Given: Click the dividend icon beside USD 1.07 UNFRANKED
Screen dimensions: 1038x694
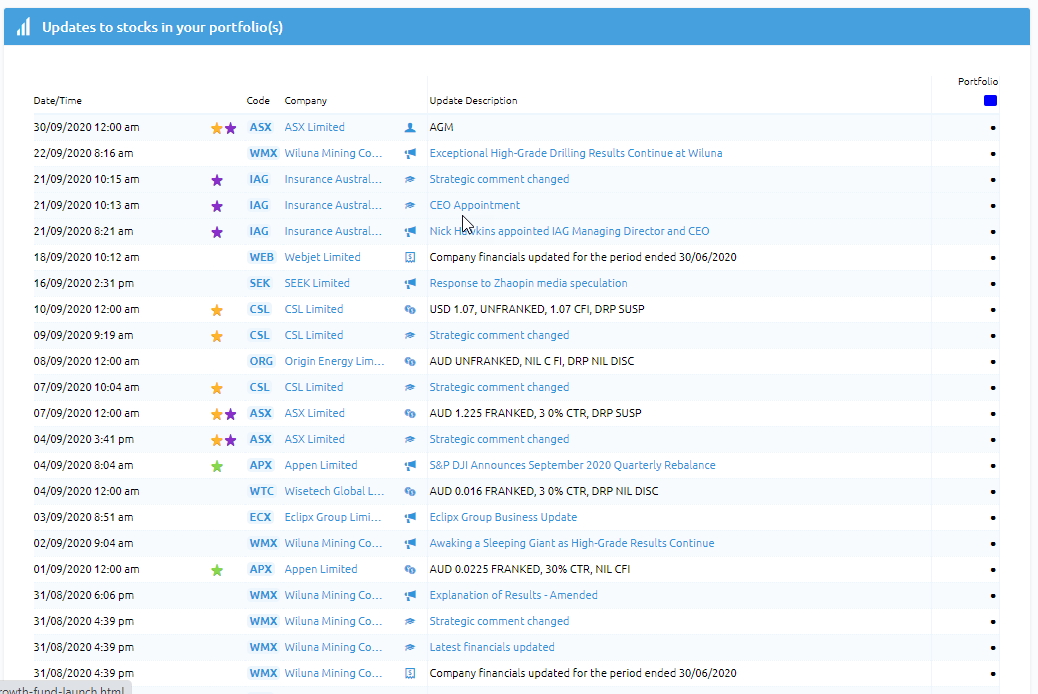Looking at the screenshot, I should (x=410, y=309).
